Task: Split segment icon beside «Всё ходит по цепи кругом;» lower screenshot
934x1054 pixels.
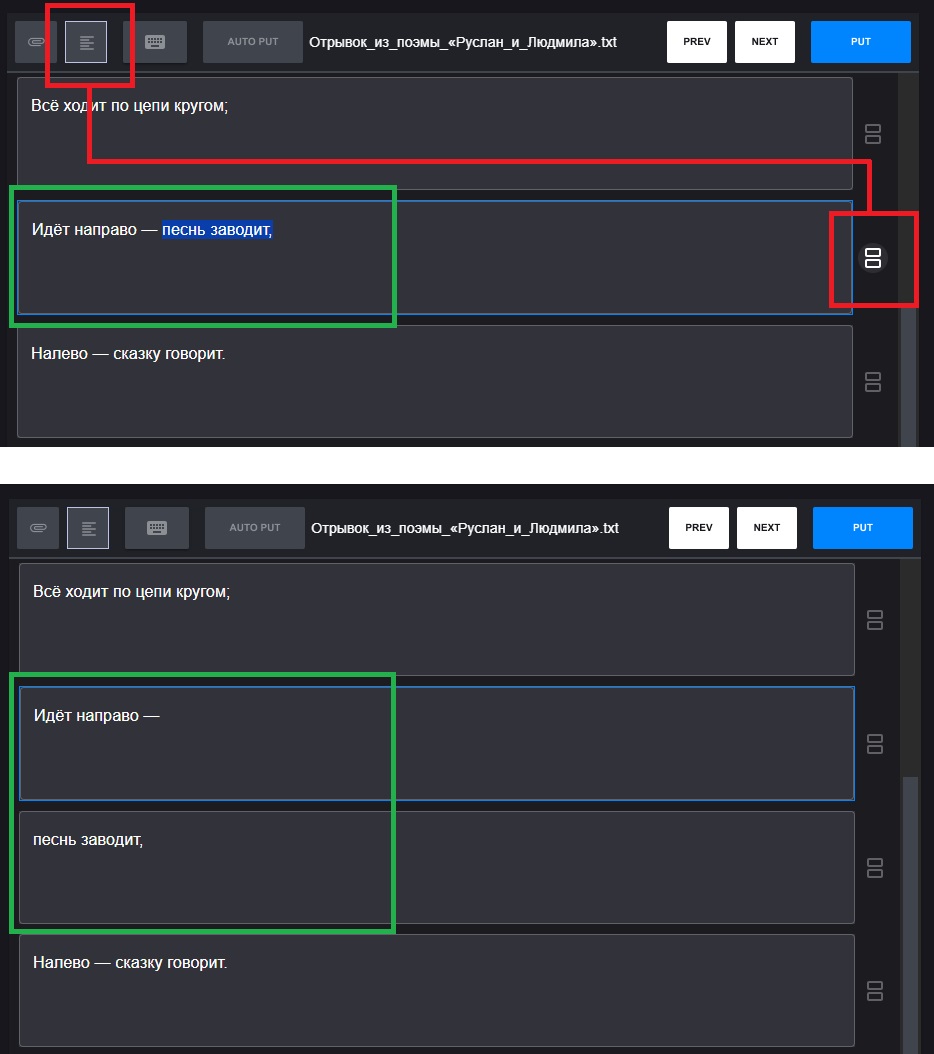Action: (x=875, y=620)
